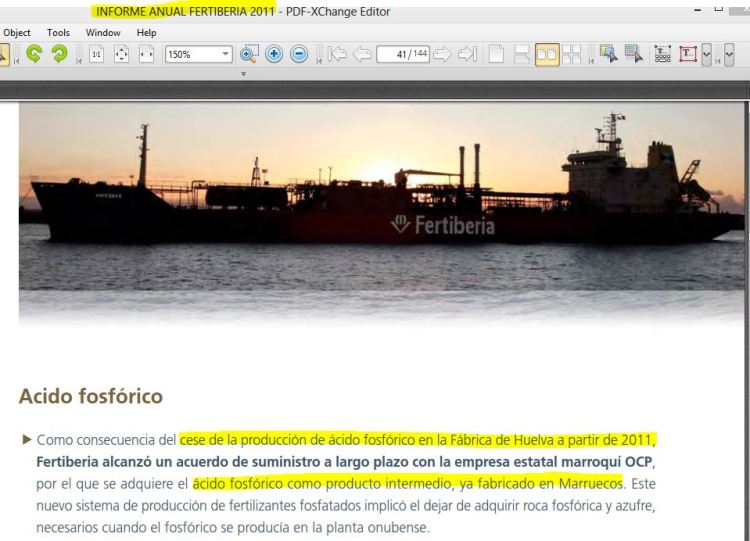Open the Tools menu
Viewport: 750px width, 541px height.
coord(59,33)
